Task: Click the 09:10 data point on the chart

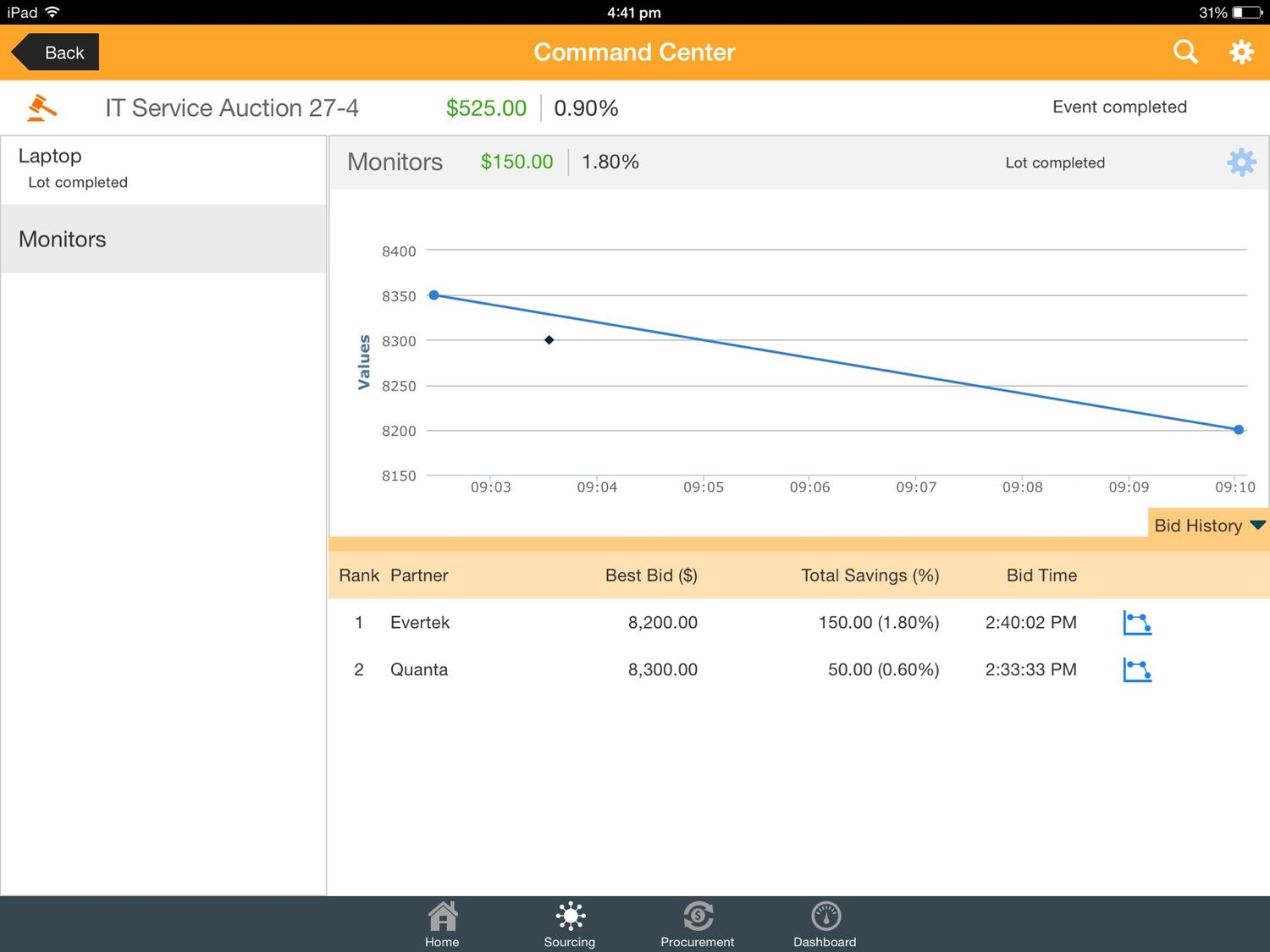Action: coord(1238,429)
